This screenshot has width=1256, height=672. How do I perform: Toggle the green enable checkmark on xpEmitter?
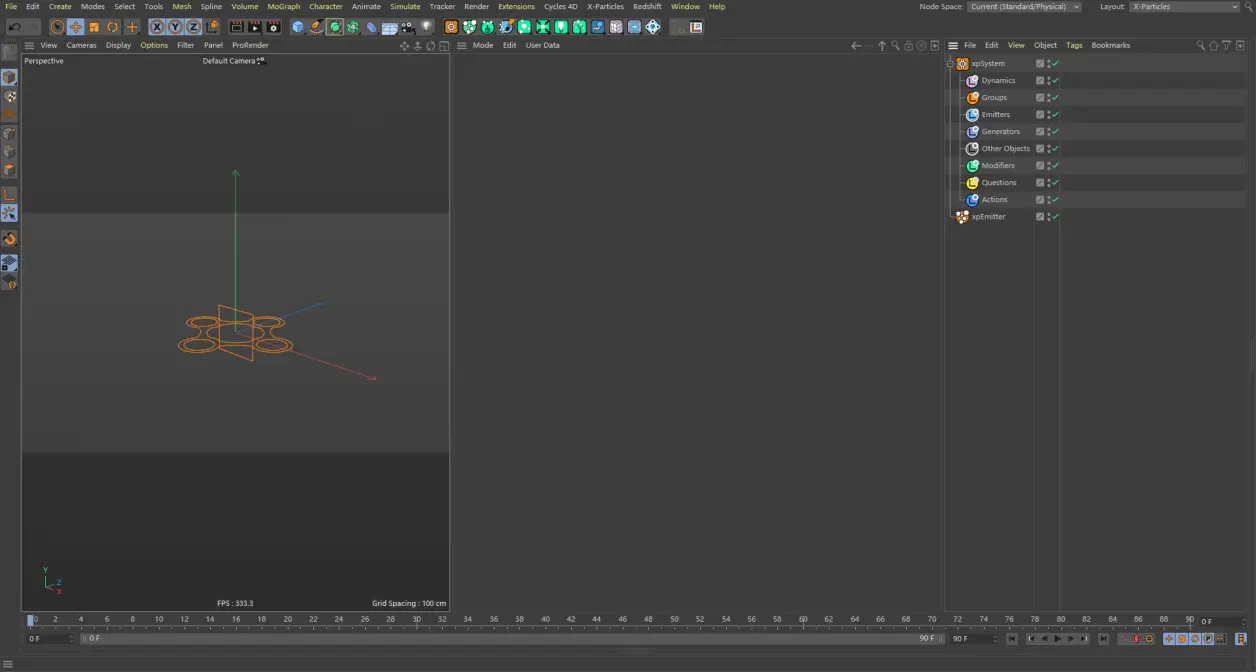click(1054, 216)
